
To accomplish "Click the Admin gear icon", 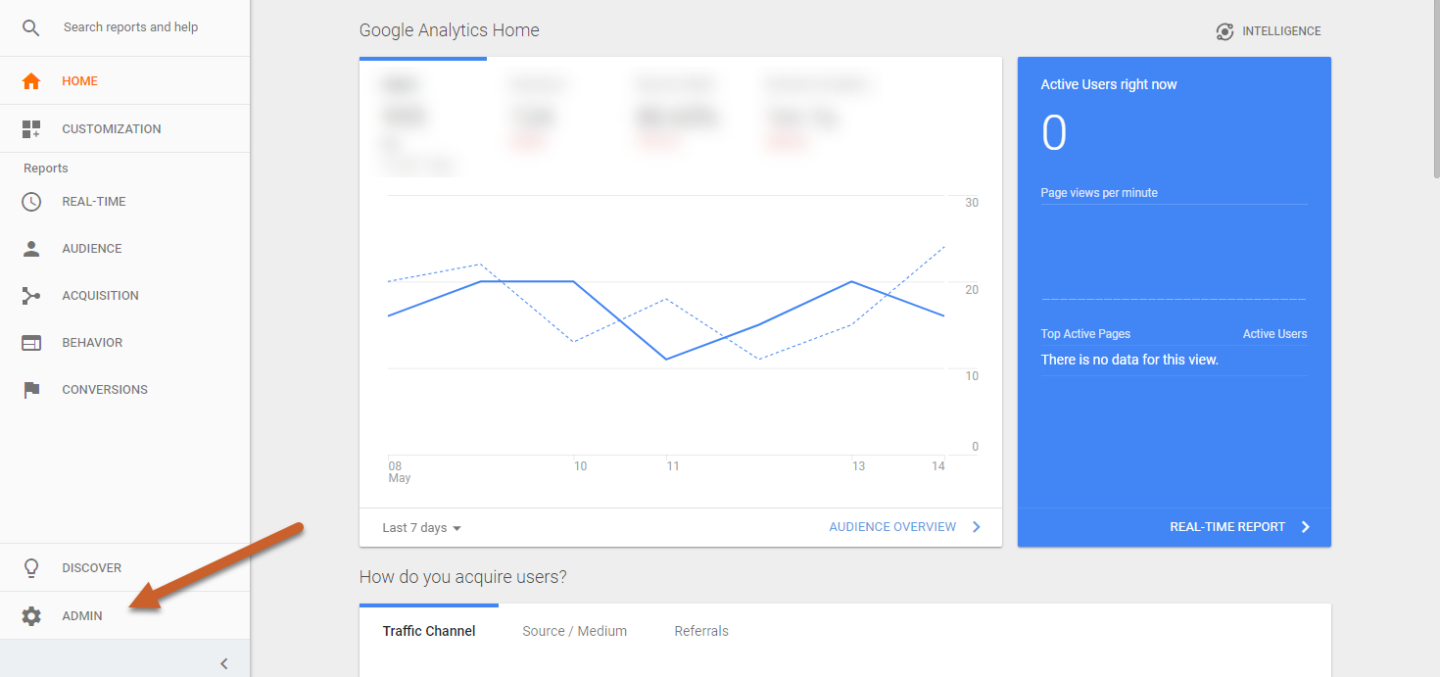I will (x=31, y=616).
